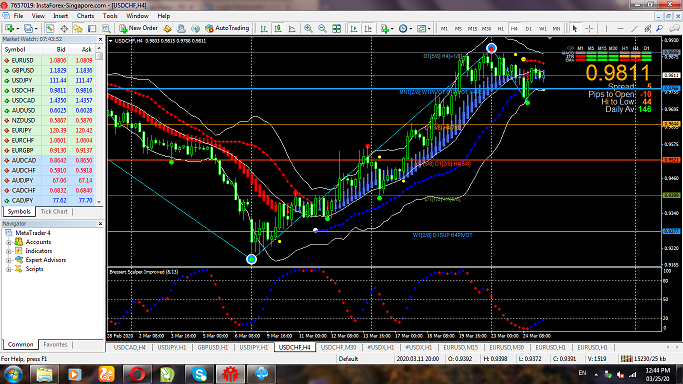Switch chart to bar chart icon
The width and height of the screenshot is (683, 384).
(264, 28)
